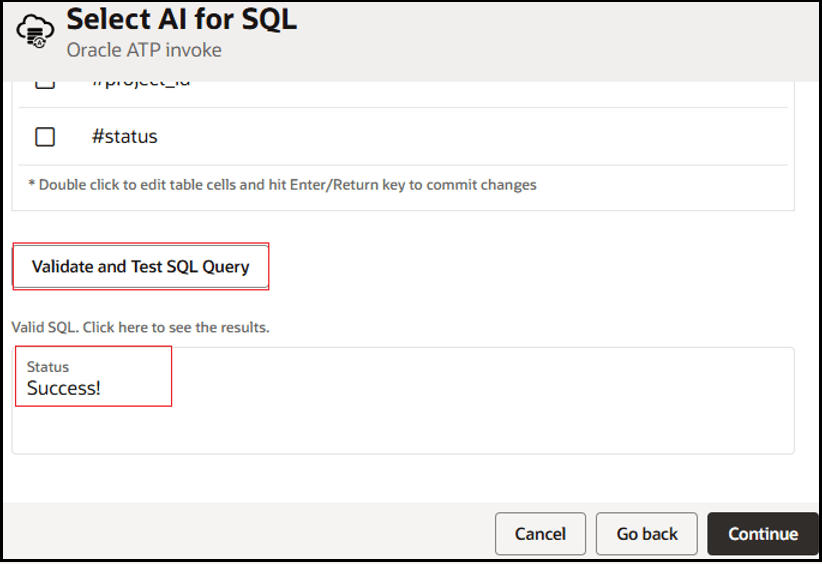
Task: Select the #project_id table cell text
Action: (140, 82)
